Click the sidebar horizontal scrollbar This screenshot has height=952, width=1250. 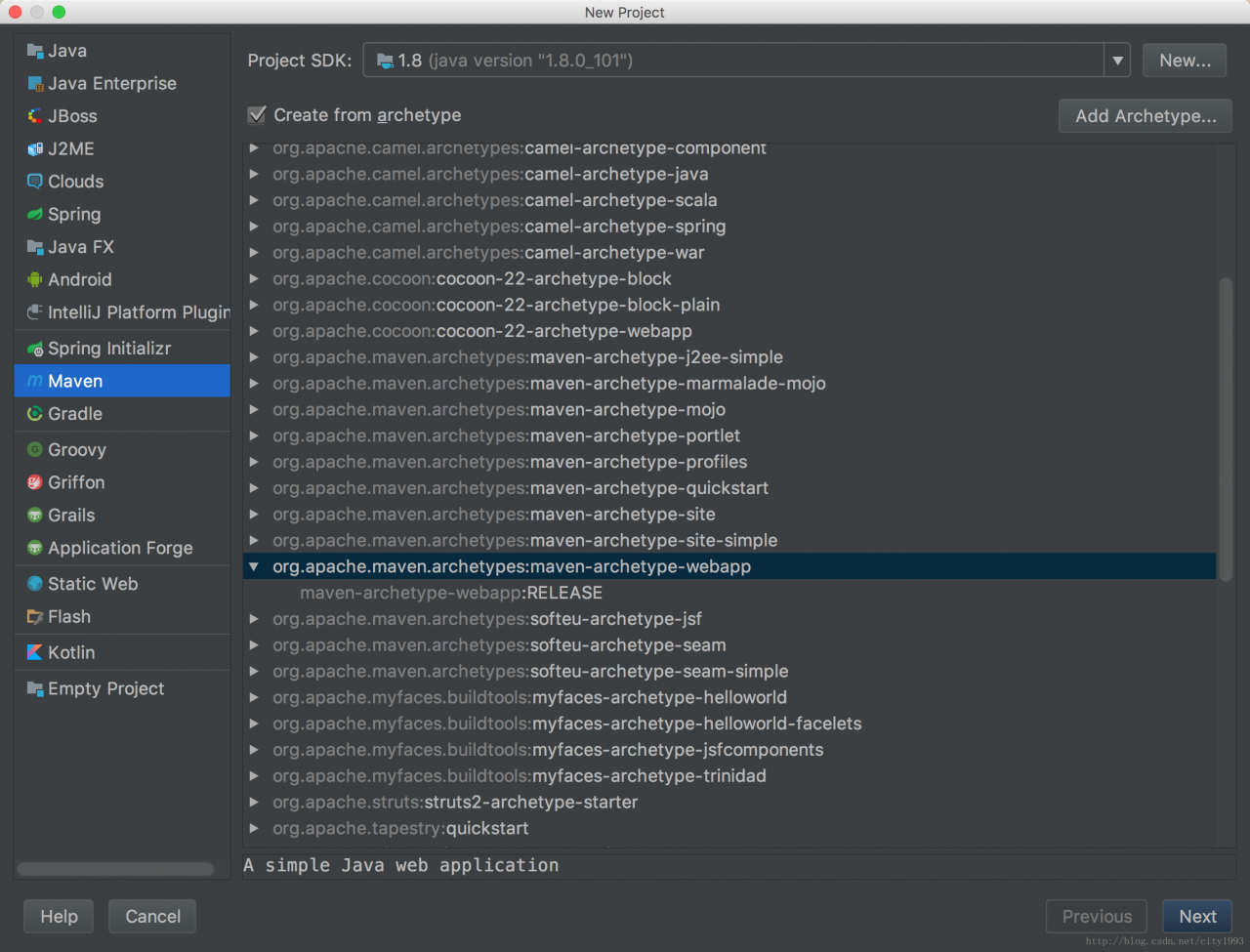click(x=115, y=869)
